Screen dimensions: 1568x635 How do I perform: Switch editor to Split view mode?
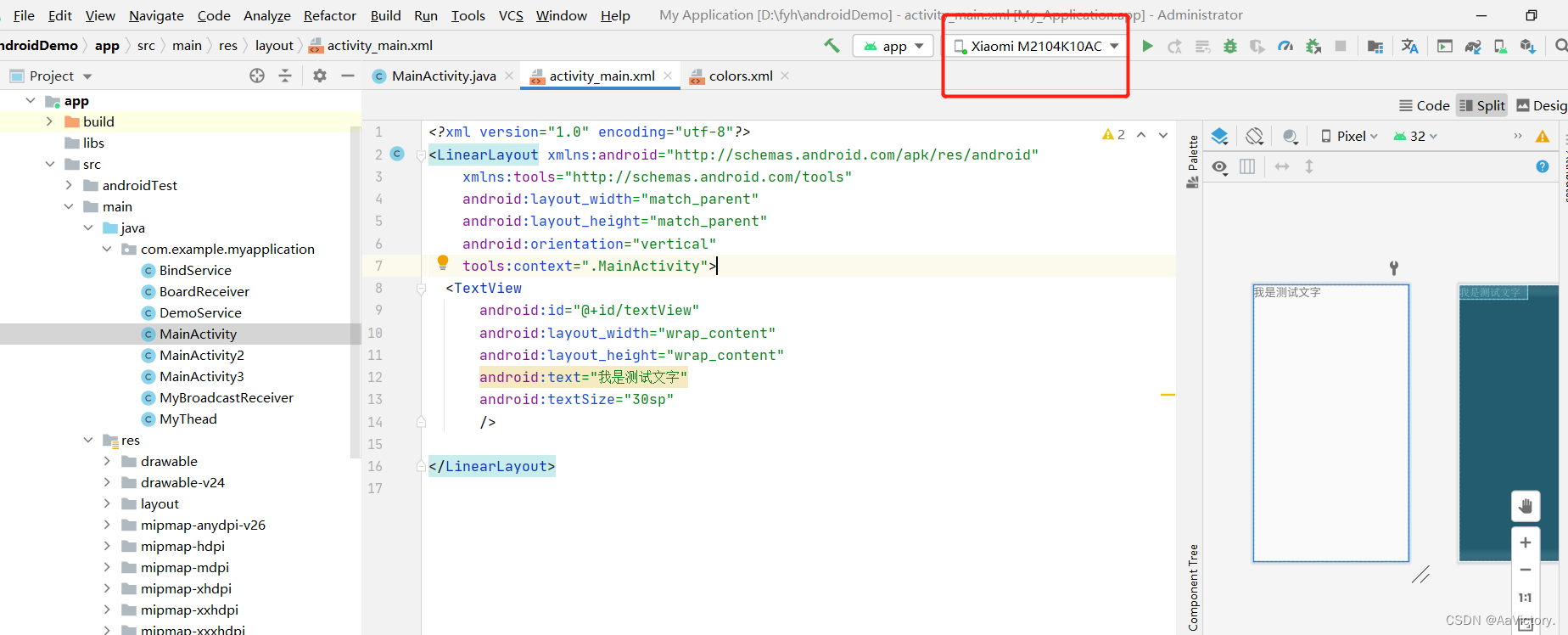pos(1482,105)
